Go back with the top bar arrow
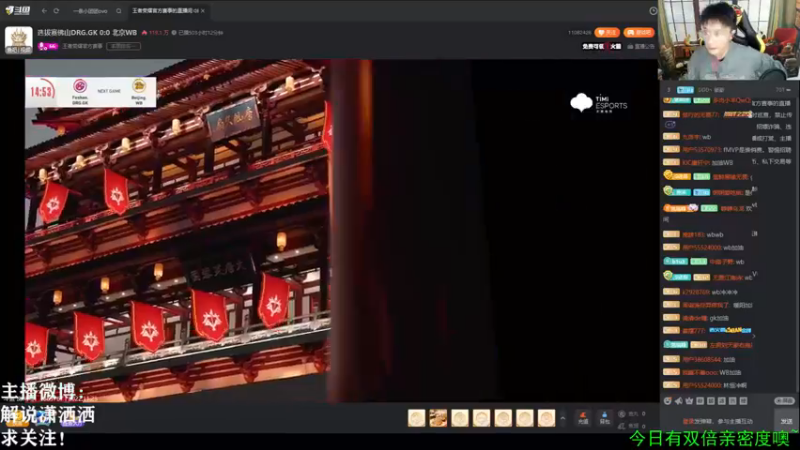Viewport: 800px width, 450px height. 44,11
